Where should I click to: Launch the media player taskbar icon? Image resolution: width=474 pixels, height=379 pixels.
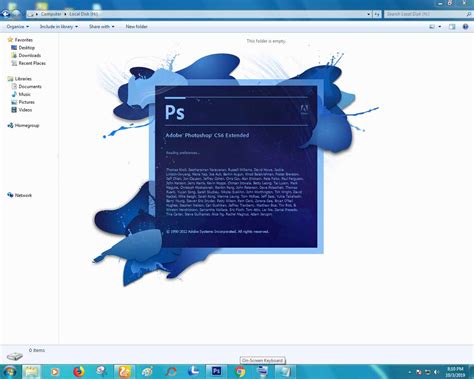(x=55, y=371)
